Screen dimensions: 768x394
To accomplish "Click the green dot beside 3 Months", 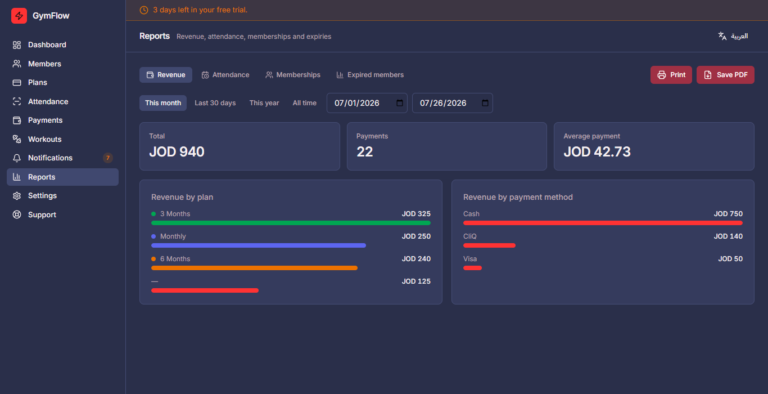I will click(x=153, y=214).
